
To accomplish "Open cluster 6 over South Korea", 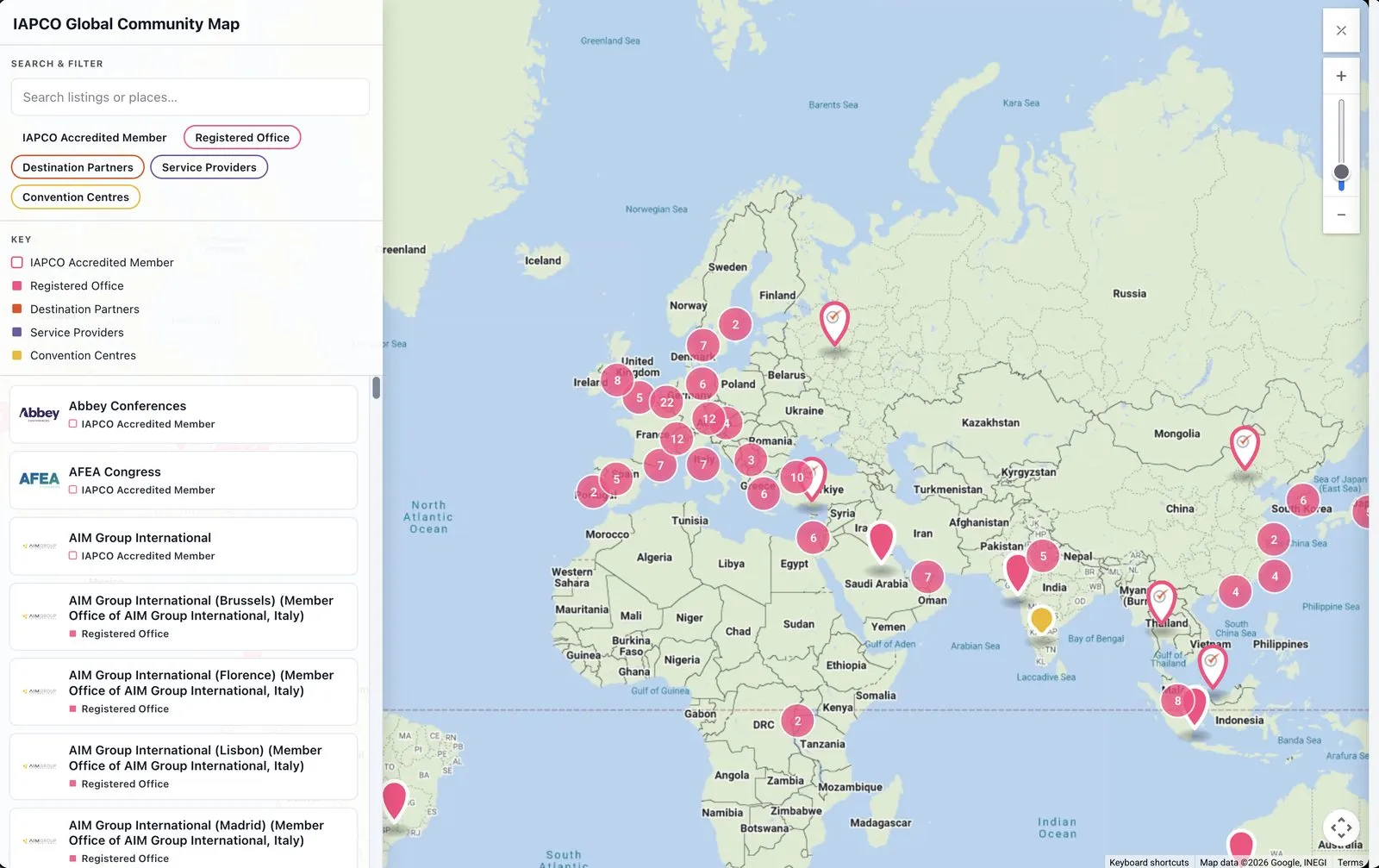I will pyautogui.click(x=1303, y=501).
